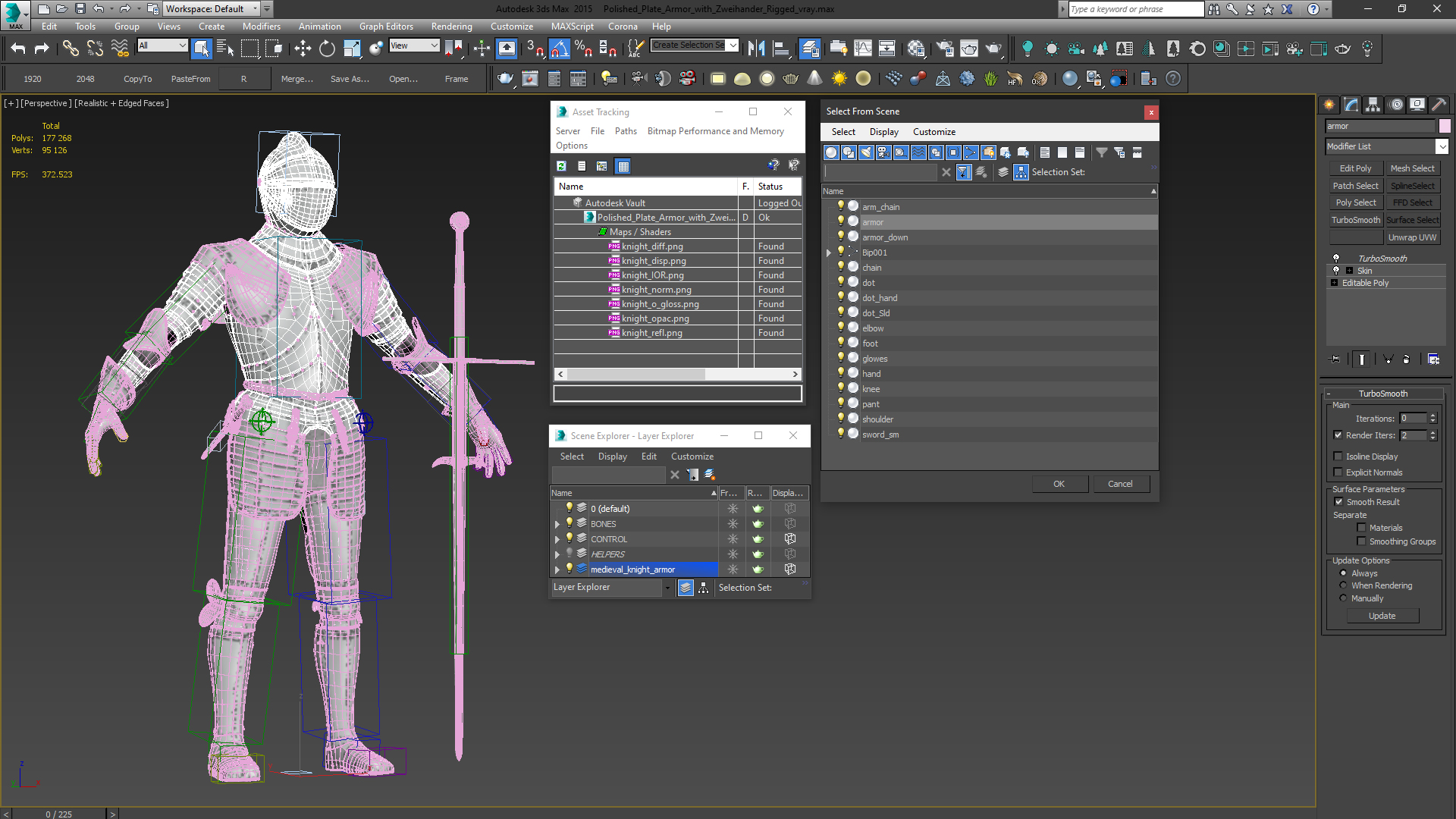Click the Mirror tool icon
Viewport: 1456px width, 819px height.
click(x=756, y=49)
